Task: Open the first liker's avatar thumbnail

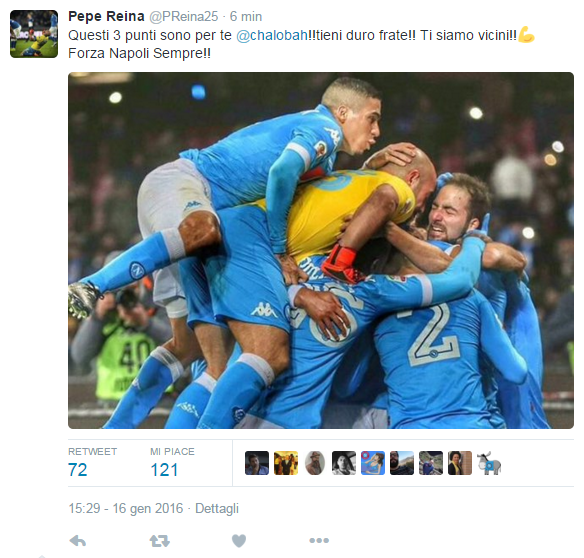Action: pyautogui.click(x=257, y=463)
